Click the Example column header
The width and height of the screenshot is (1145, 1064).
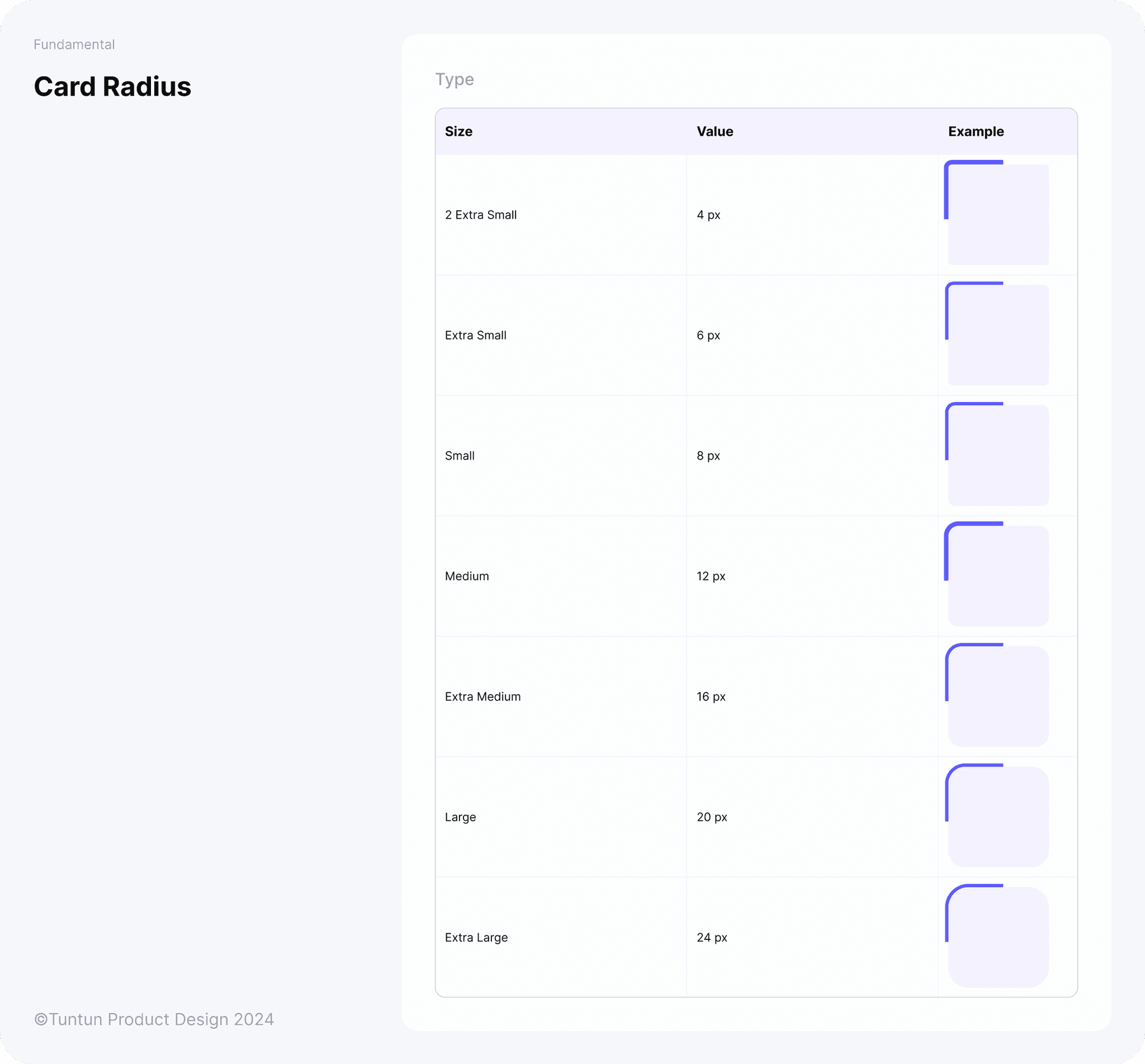(976, 131)
